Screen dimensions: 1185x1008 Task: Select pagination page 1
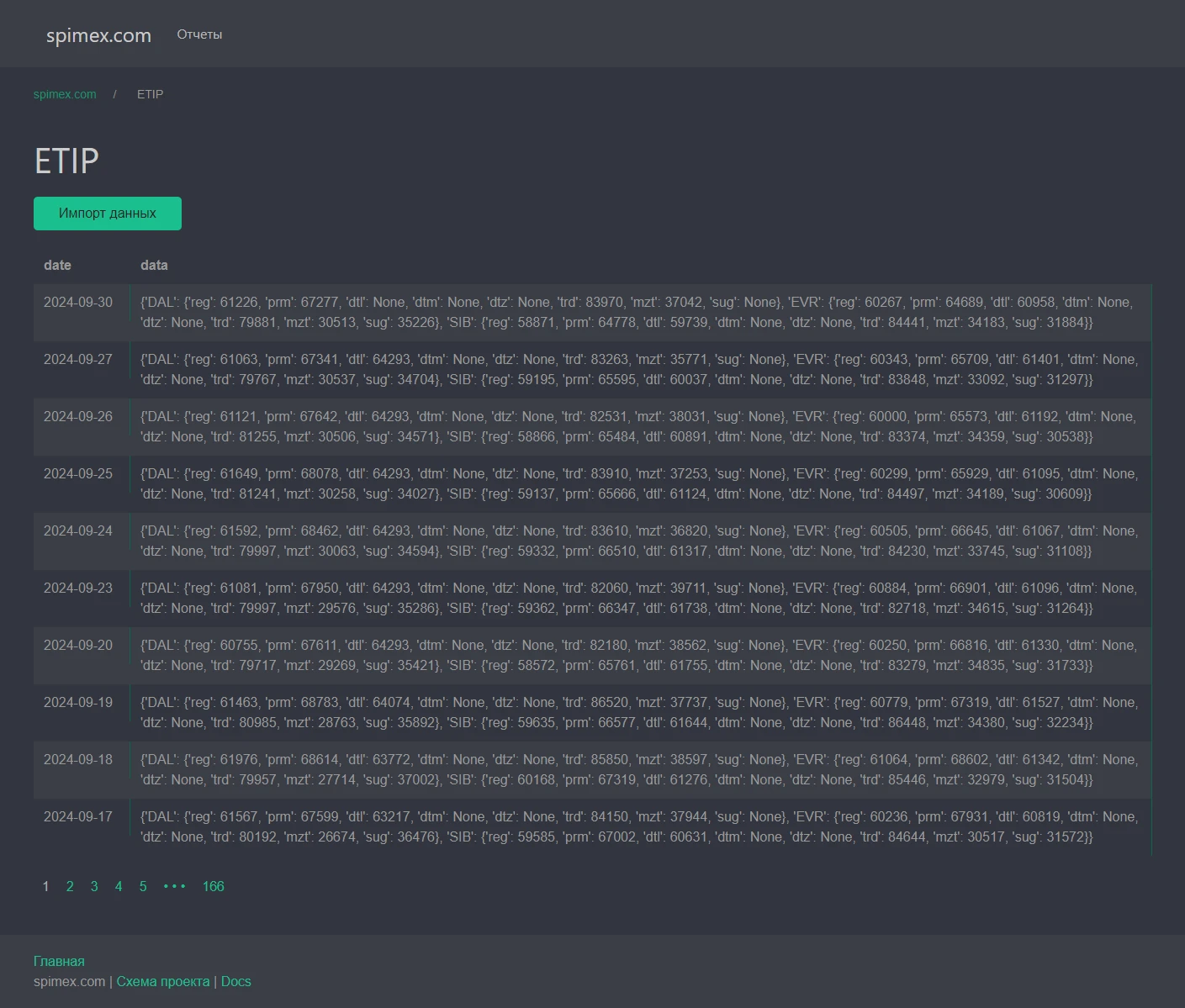point(45,886)
